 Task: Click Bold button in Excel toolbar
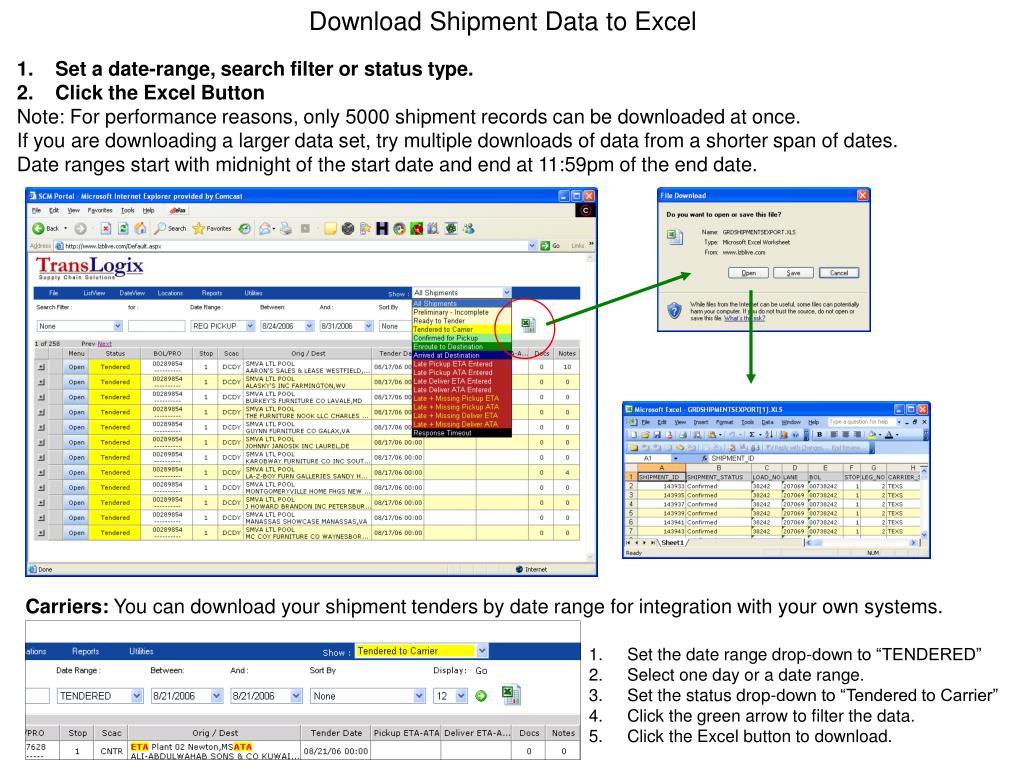819,434
